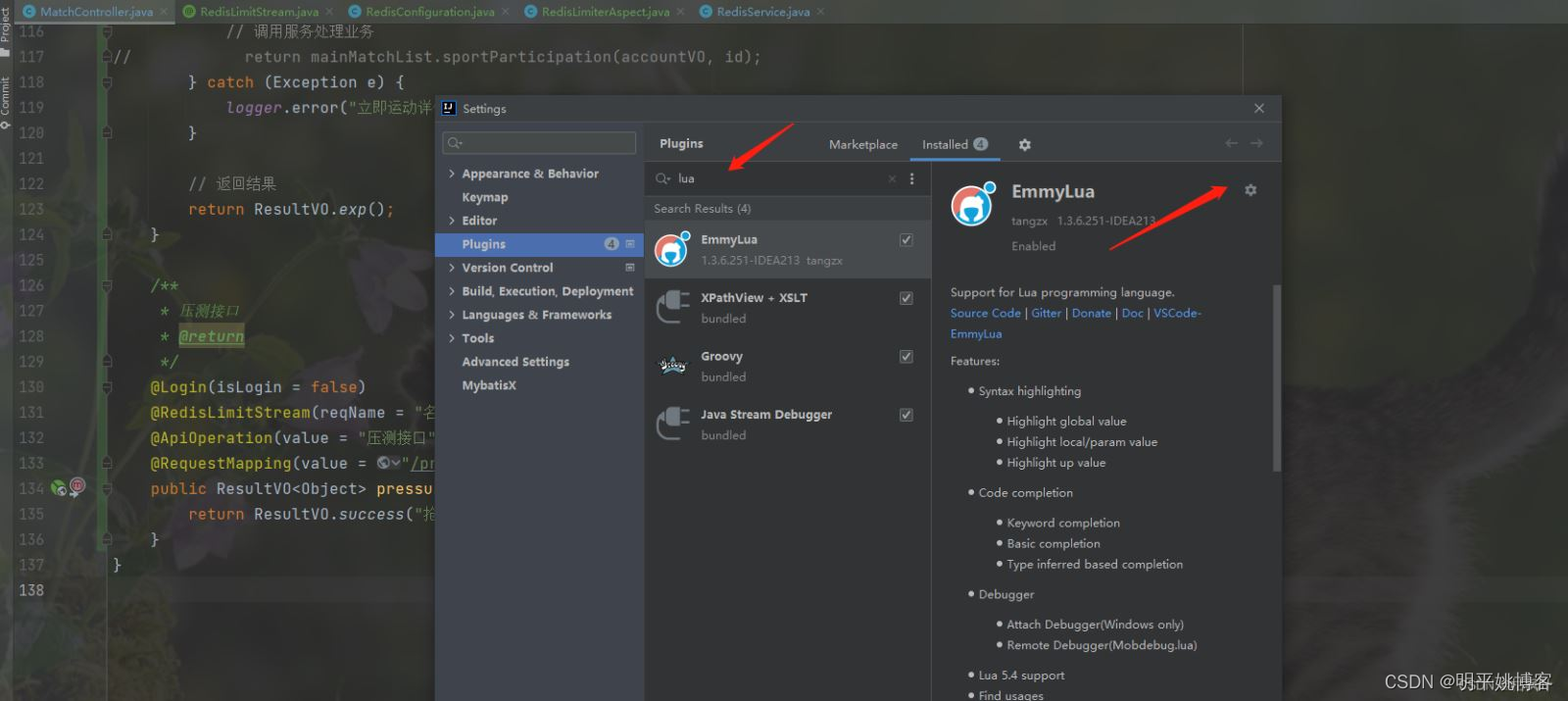Close the RedisLimitStream.java tab
The height and width of the screenshot is (701, 1568).
pos(330,12)
